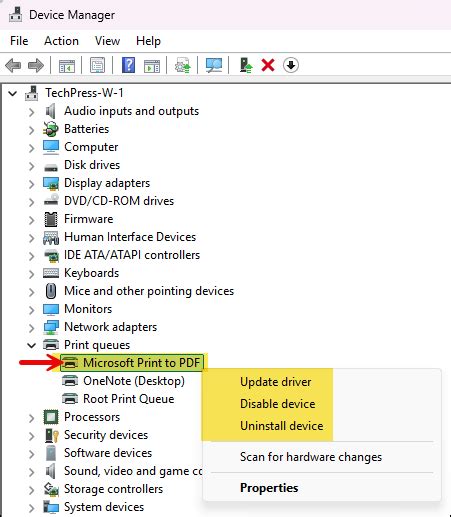Open the Help menu
The width and height of the screenshot is (451, 517).
(148, 41)
